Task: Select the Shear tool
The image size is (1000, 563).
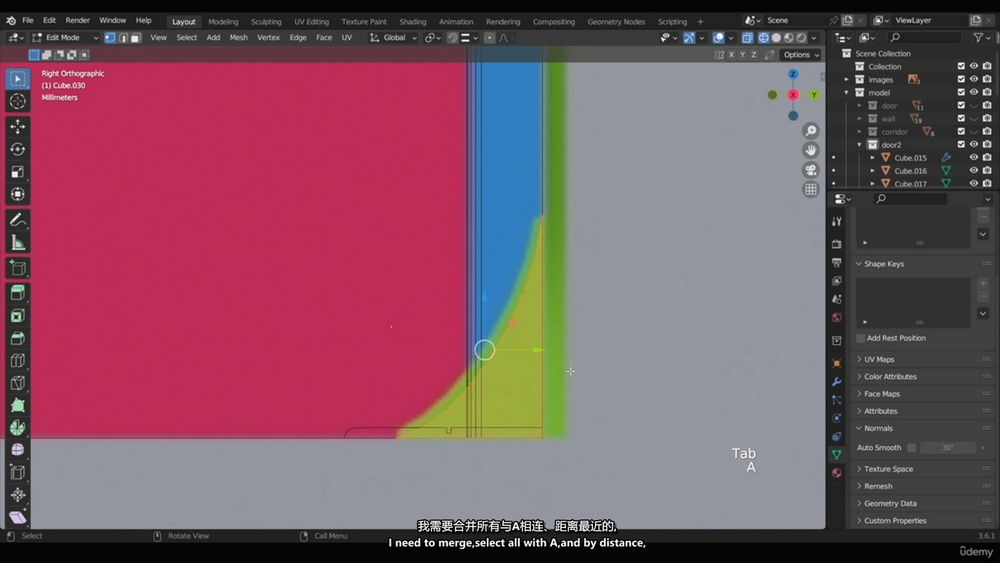Action: (17, 517)
